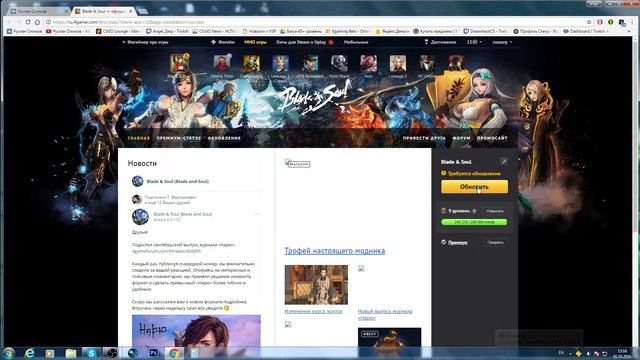Image resolution: width=640 pixels, height=360 pixels.
Task: Open a new Chrome tab
Action: click(143, 11)
